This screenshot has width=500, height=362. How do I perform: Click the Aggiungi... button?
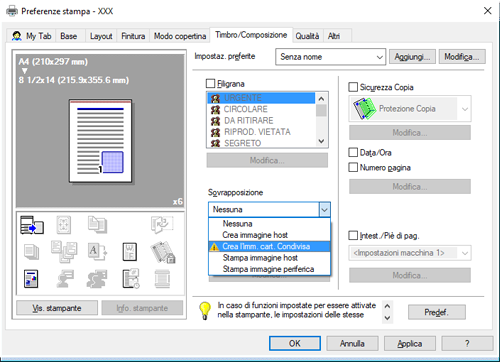click(412, 57)
